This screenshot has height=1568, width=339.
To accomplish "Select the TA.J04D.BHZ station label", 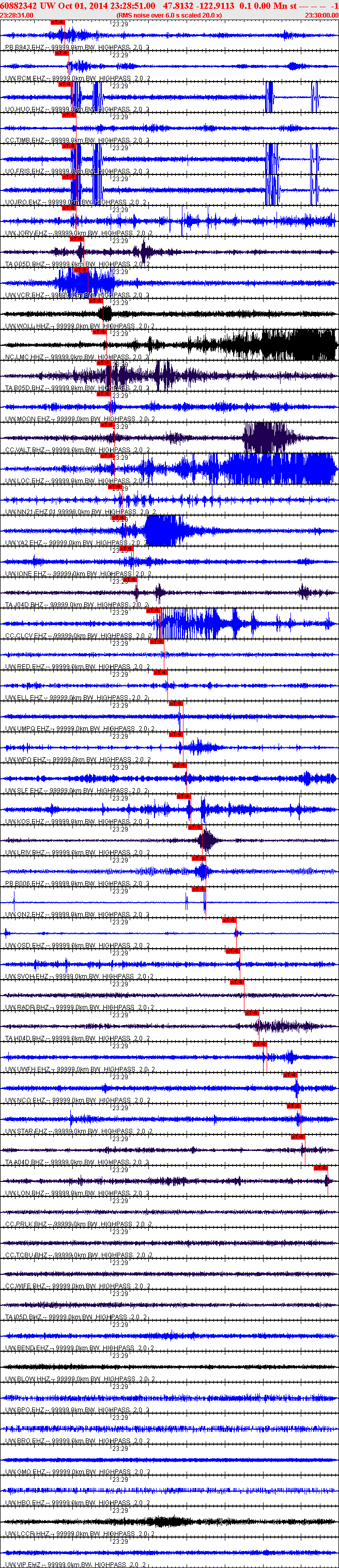I will [76, 605].
